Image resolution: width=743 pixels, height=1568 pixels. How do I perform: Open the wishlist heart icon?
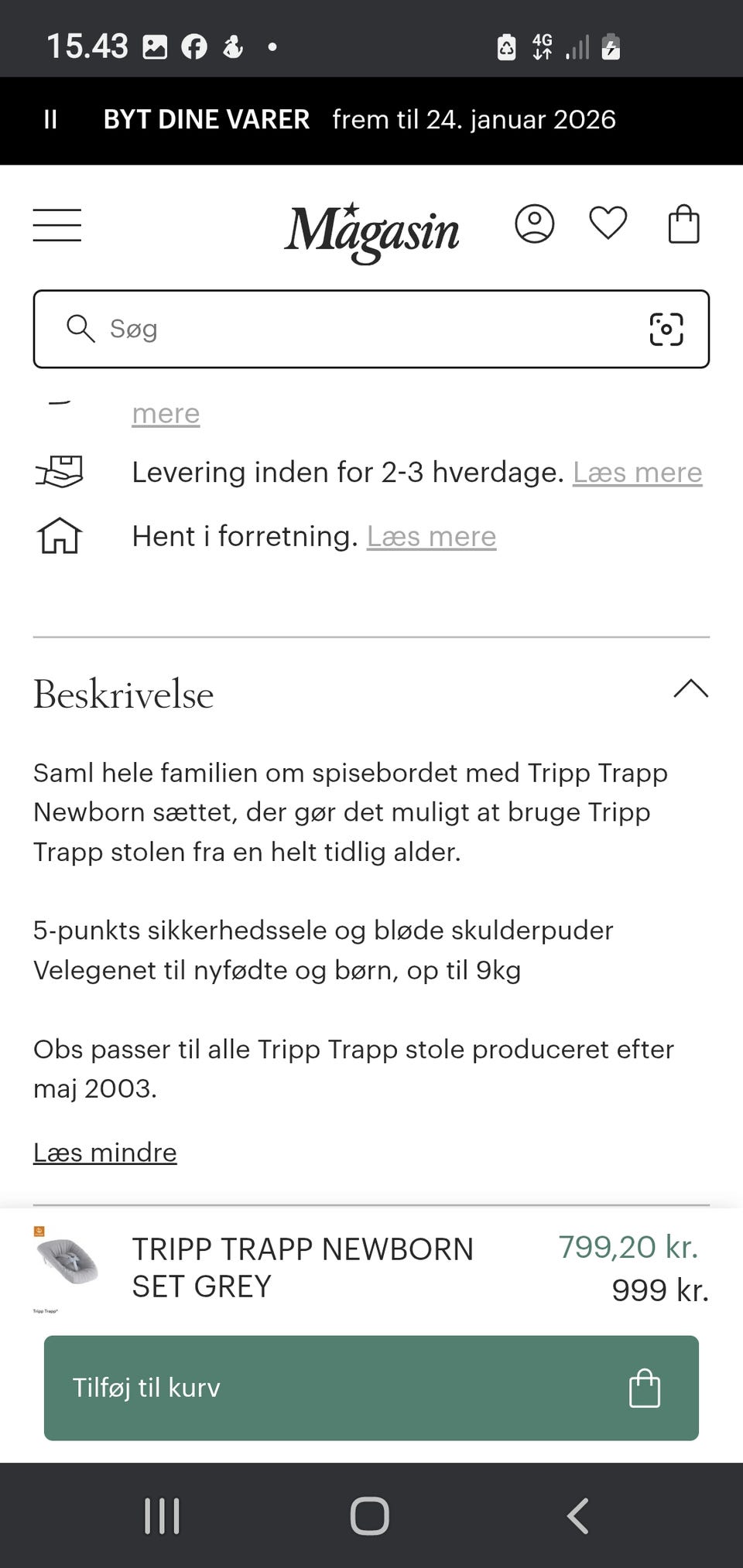pos(608,224)
